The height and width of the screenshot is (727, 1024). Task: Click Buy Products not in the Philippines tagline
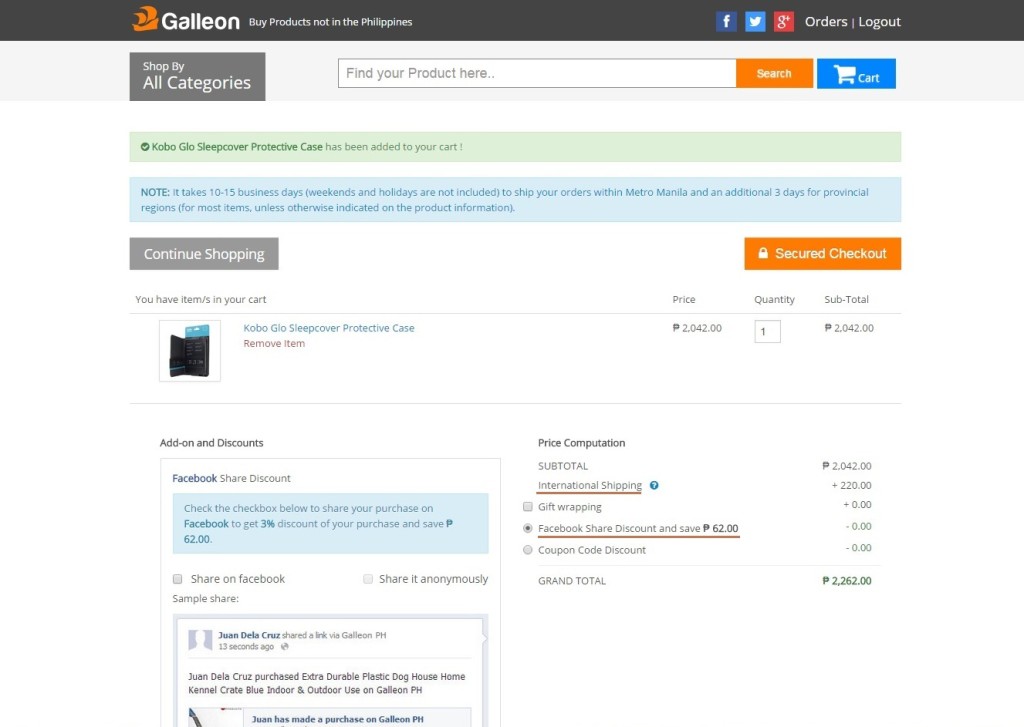coord(330,22)
